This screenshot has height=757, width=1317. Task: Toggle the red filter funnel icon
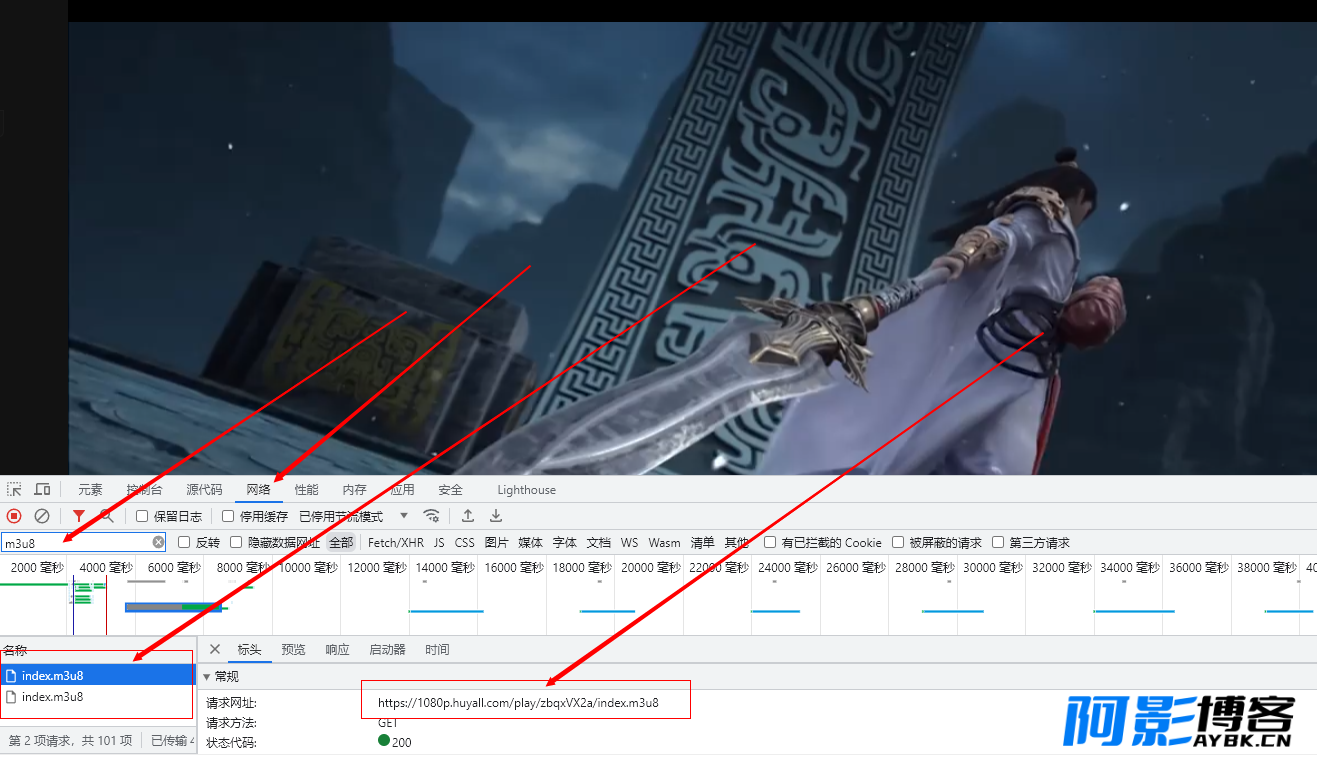tap(79, 516)
